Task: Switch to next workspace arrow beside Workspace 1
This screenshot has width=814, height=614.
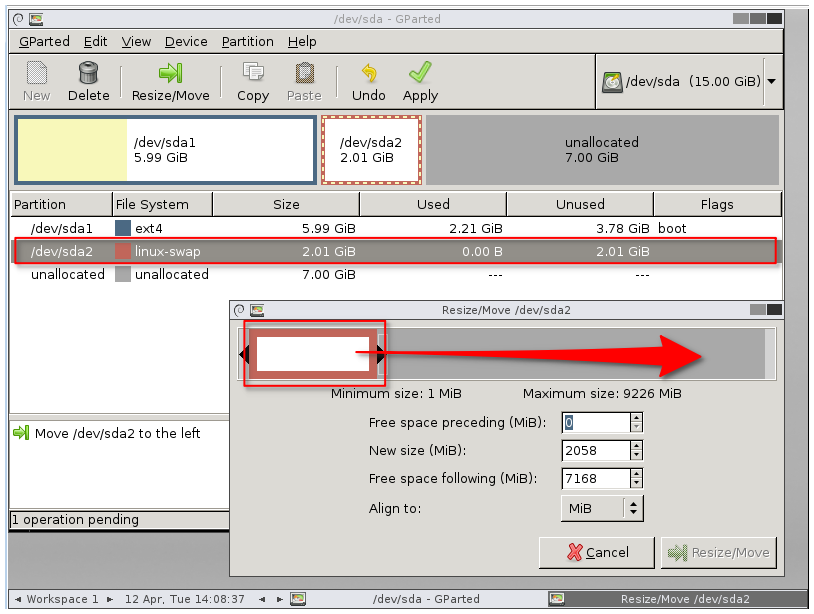Action: pos(110,599)
